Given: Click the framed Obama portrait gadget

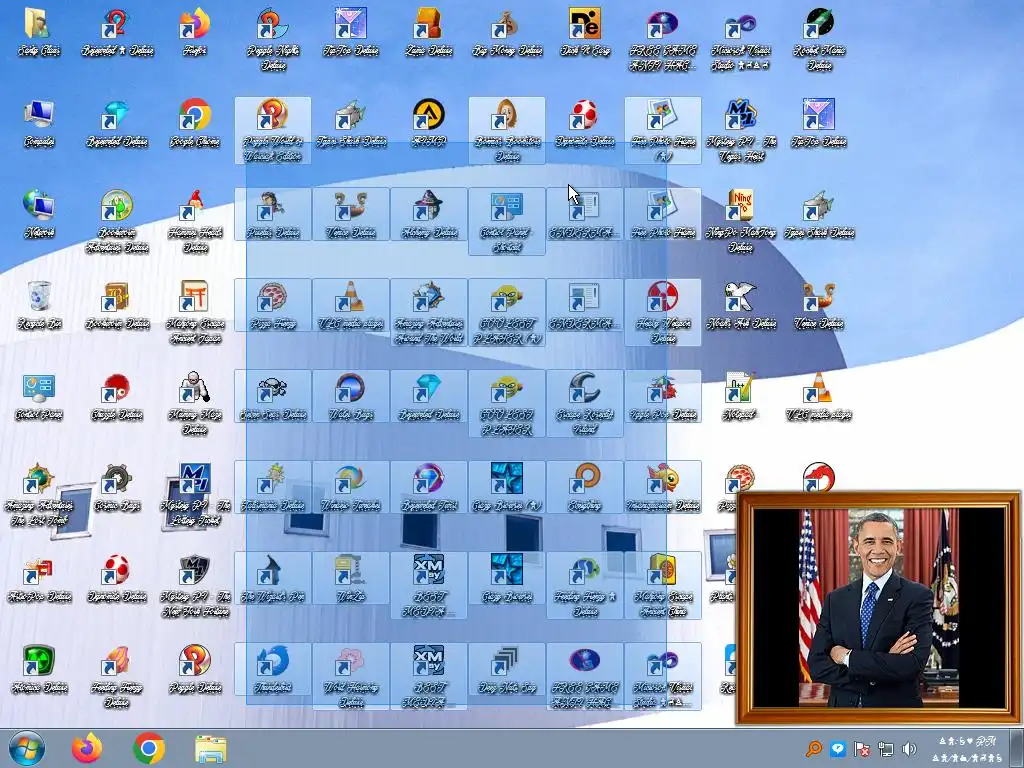Looking at the screenshot, I should (x=878, y=608).
